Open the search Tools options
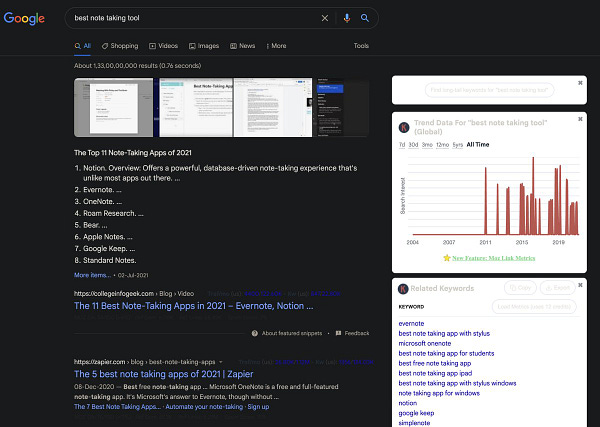Viewport: 600px width, 427px height. (x=361, y=46)
